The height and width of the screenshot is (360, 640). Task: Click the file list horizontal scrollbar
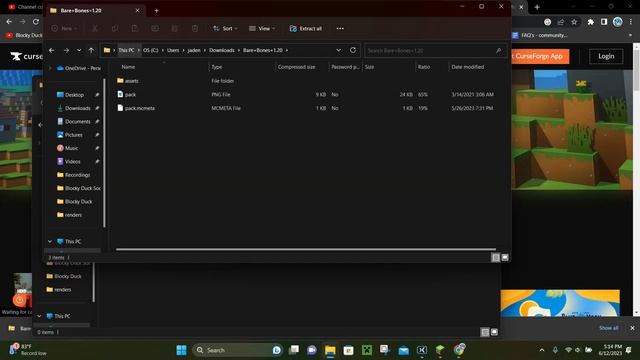click(306, 249)
